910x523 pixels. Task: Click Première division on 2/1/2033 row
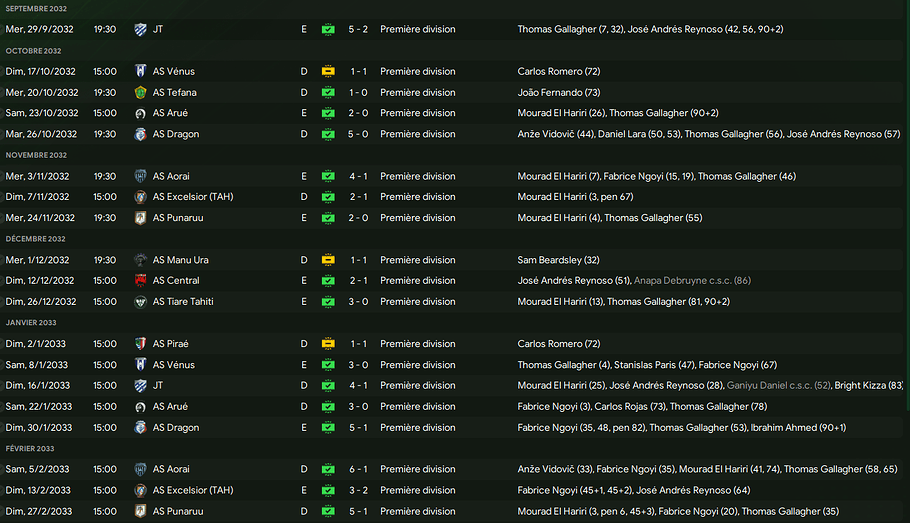coord(418,344)
